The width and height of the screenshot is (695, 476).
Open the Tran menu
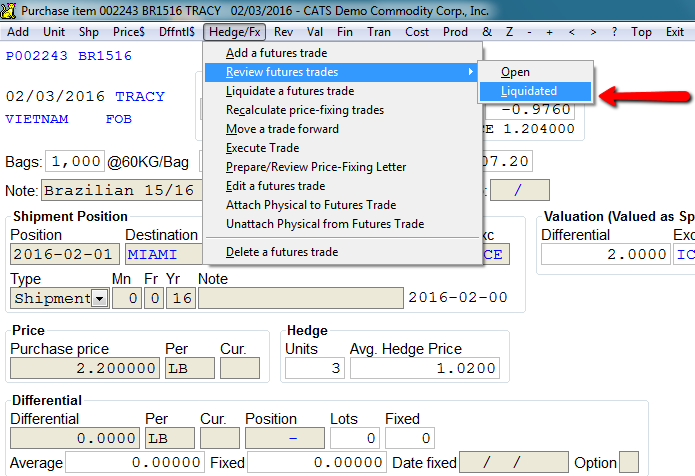(379, 32)
